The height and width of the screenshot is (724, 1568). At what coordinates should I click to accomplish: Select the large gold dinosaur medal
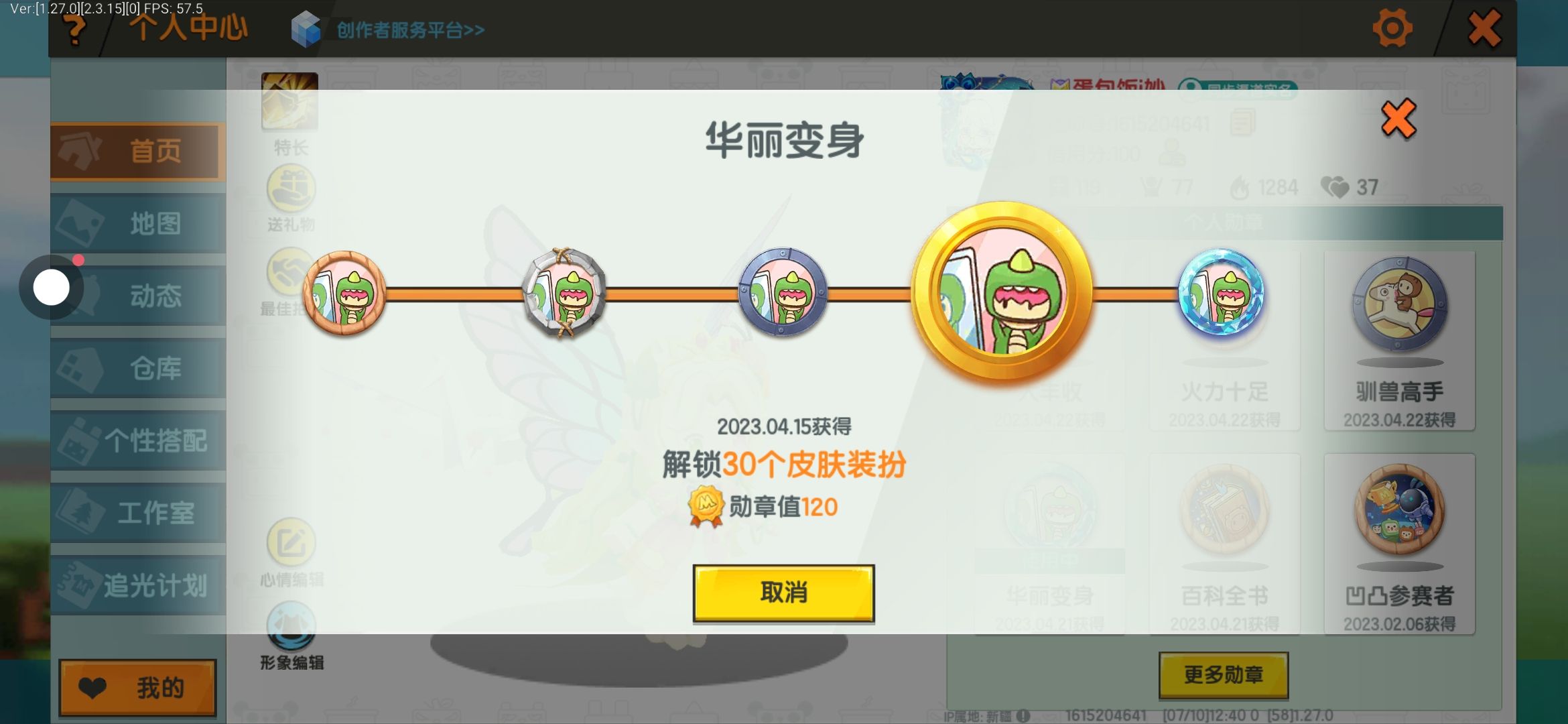click(x=1002, y=293)
